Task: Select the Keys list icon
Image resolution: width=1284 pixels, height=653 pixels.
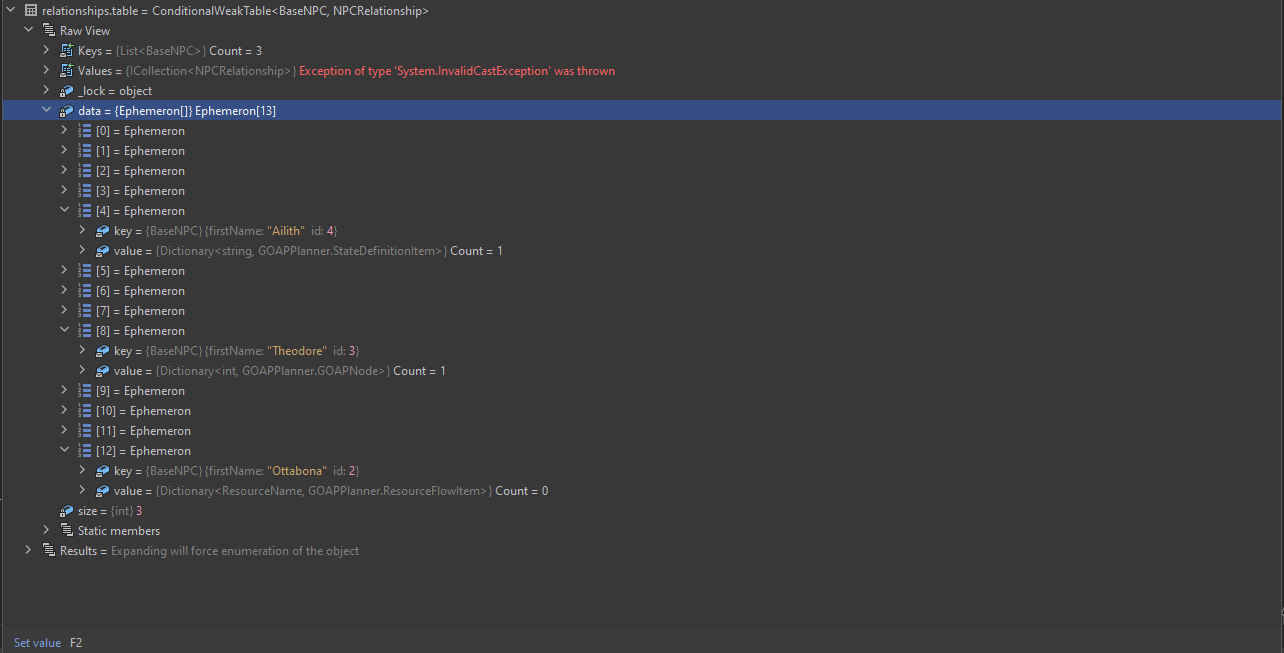Action: tap(65, 50)
